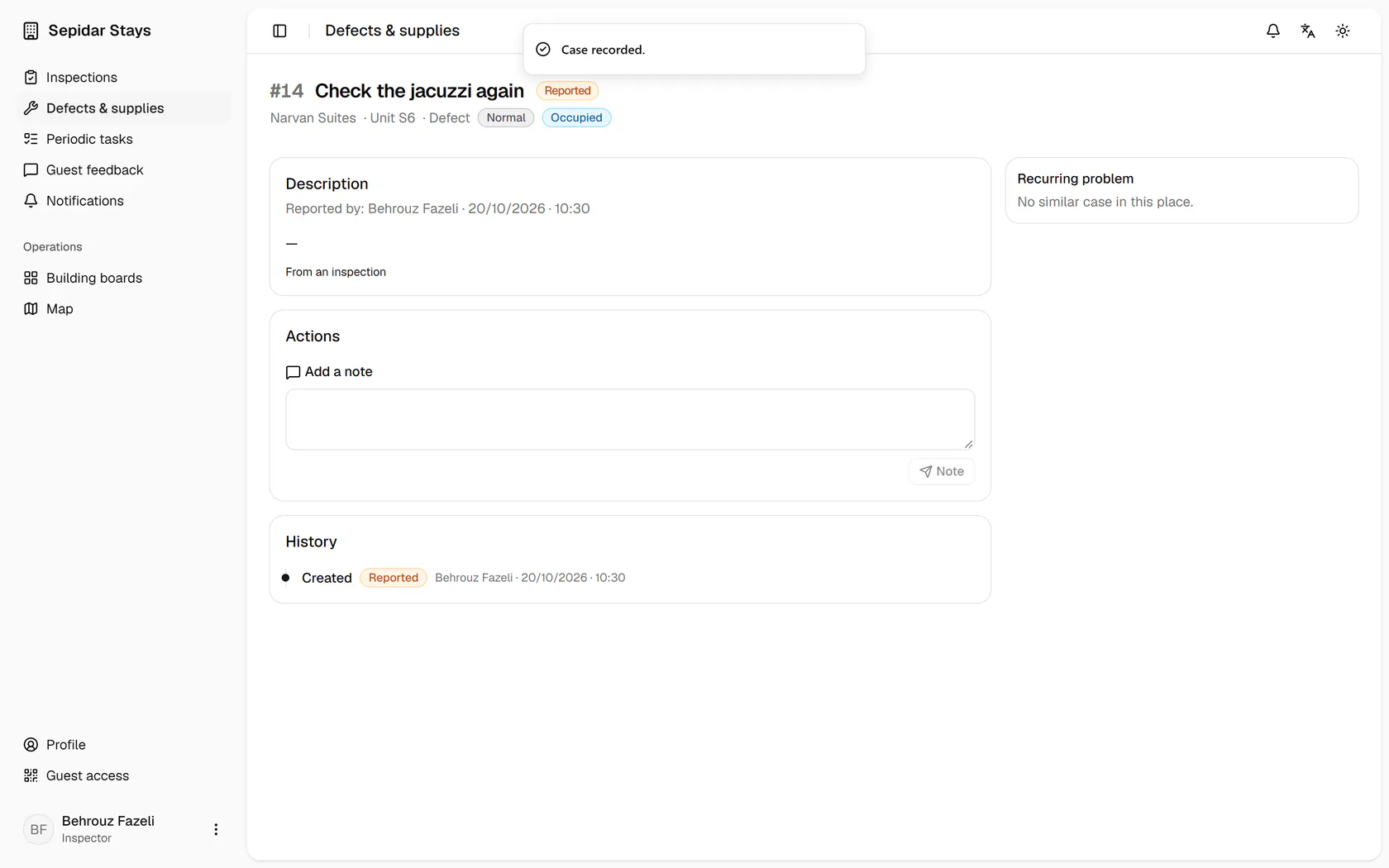Click the Behrouz Fazeli user name
1389x868 pixels.
[108, 821]
